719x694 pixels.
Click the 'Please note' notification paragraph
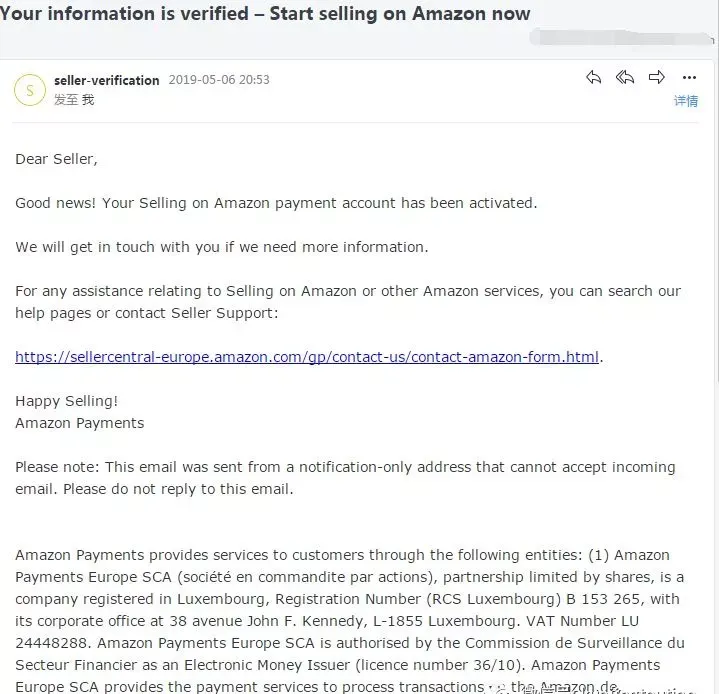click(345, 478)
